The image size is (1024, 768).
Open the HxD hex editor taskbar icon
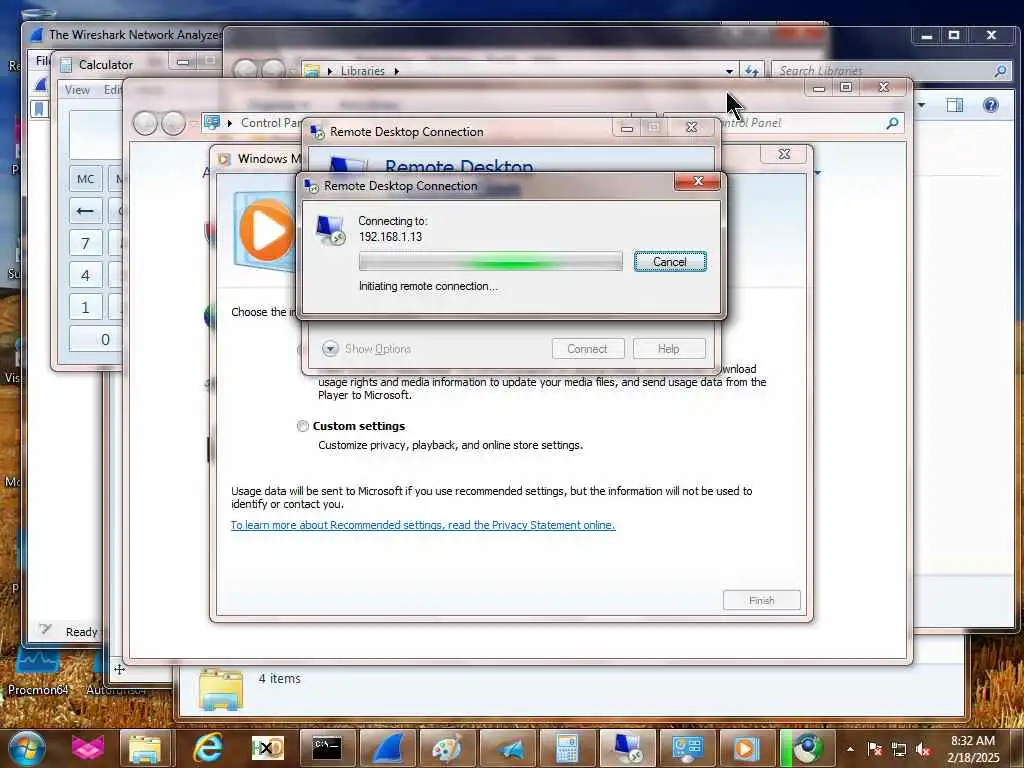[268, 748]
